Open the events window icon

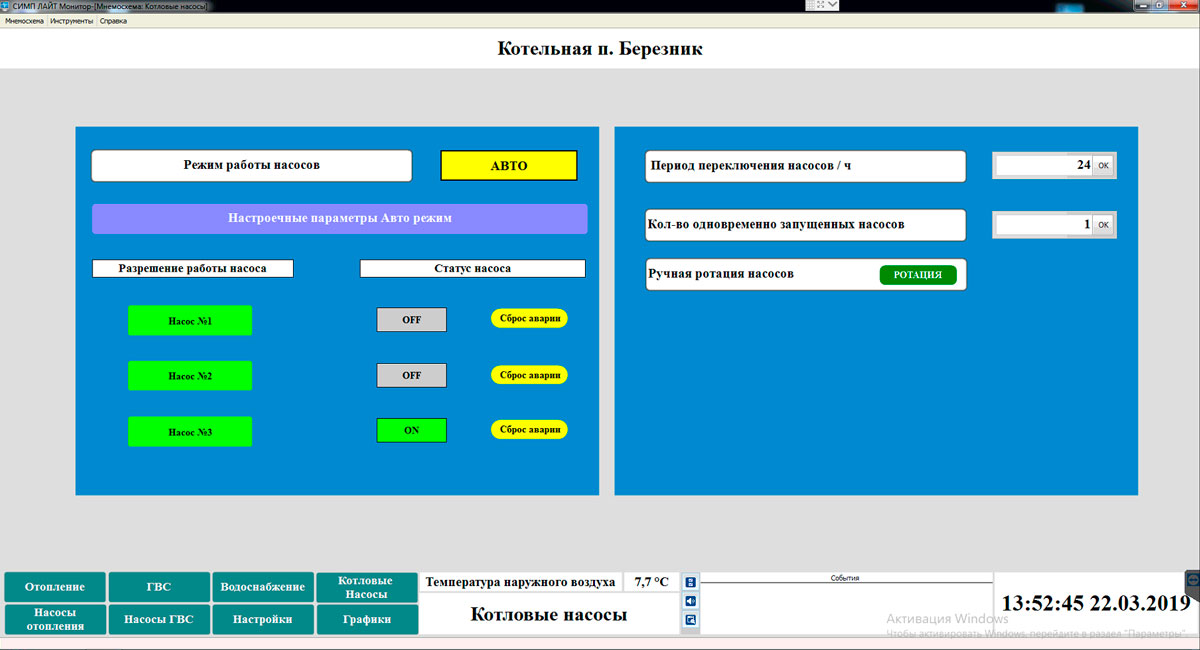690,620
